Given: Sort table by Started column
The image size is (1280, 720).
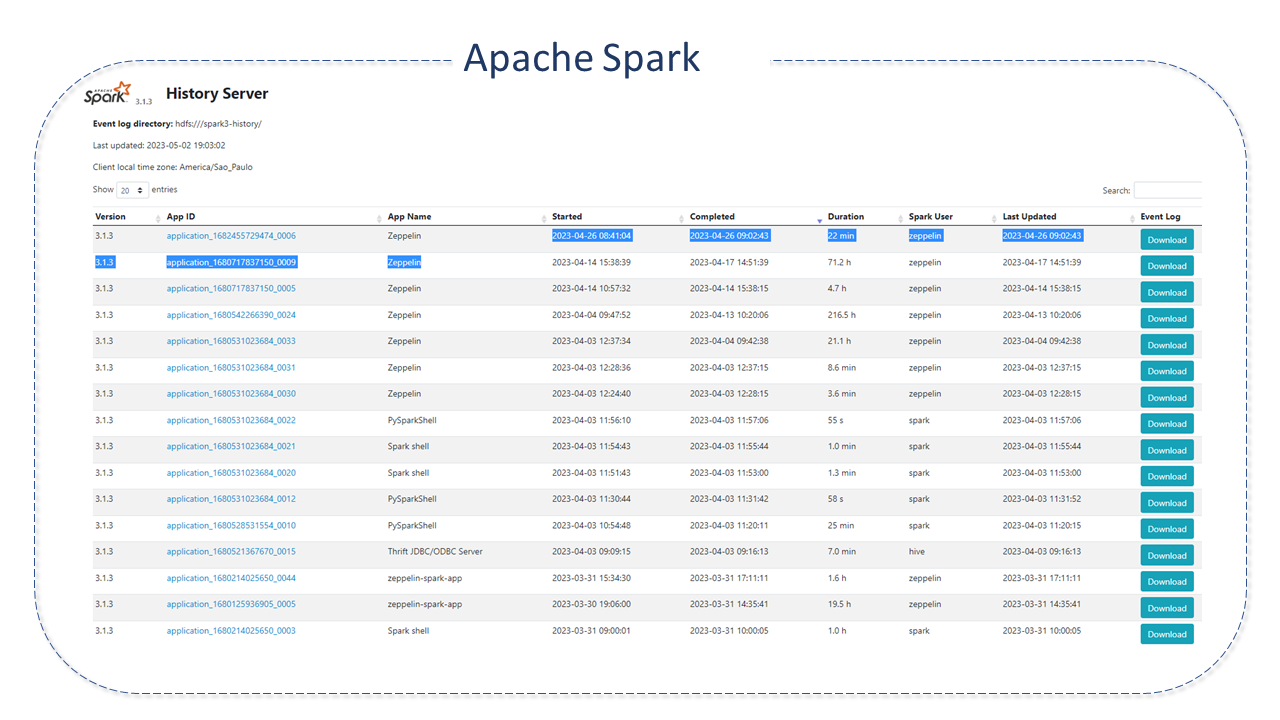Looking at the screenshot, I should pos(617,217).
